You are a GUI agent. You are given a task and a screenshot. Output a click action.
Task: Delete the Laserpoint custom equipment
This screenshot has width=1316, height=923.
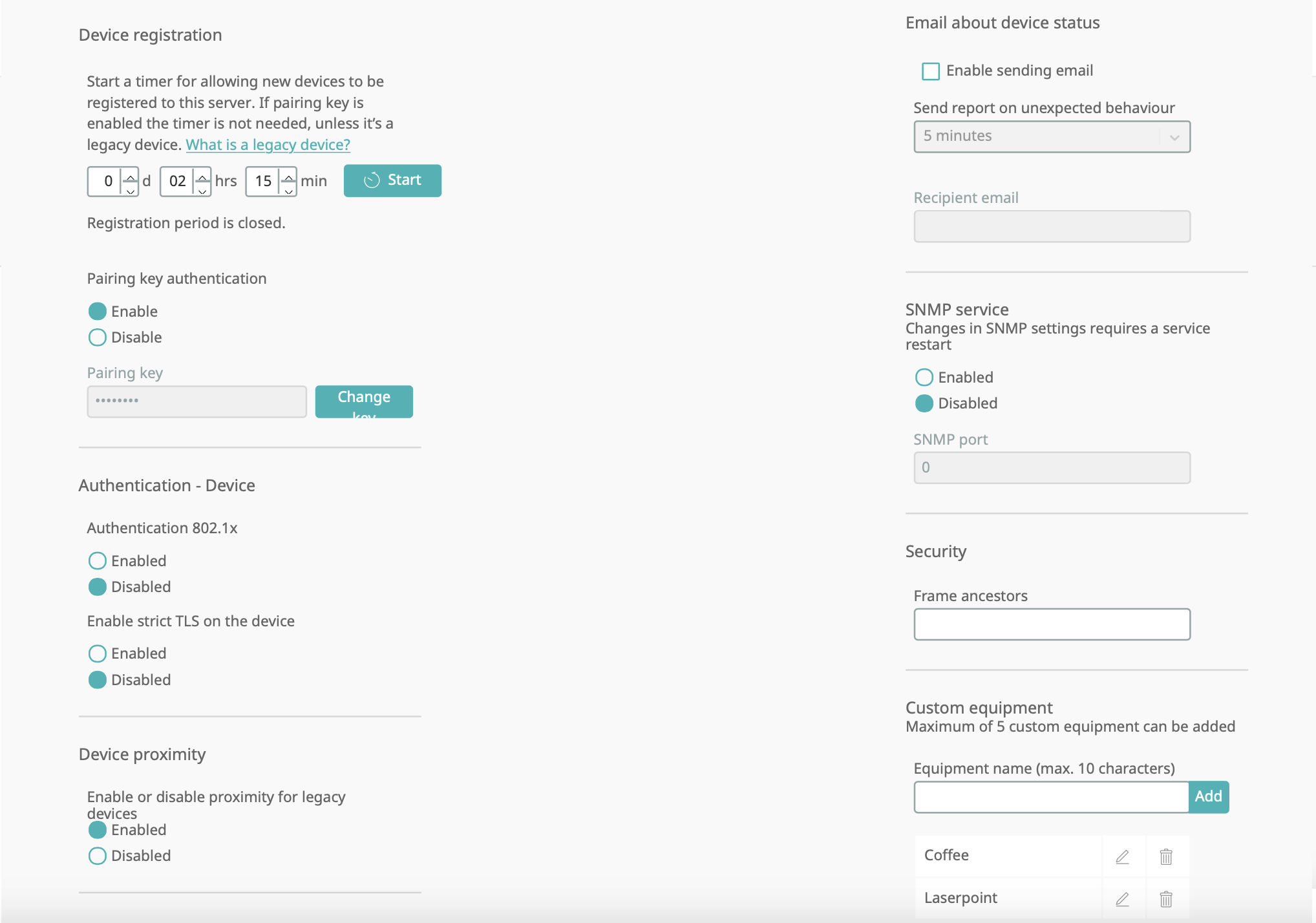(1167, 898)
